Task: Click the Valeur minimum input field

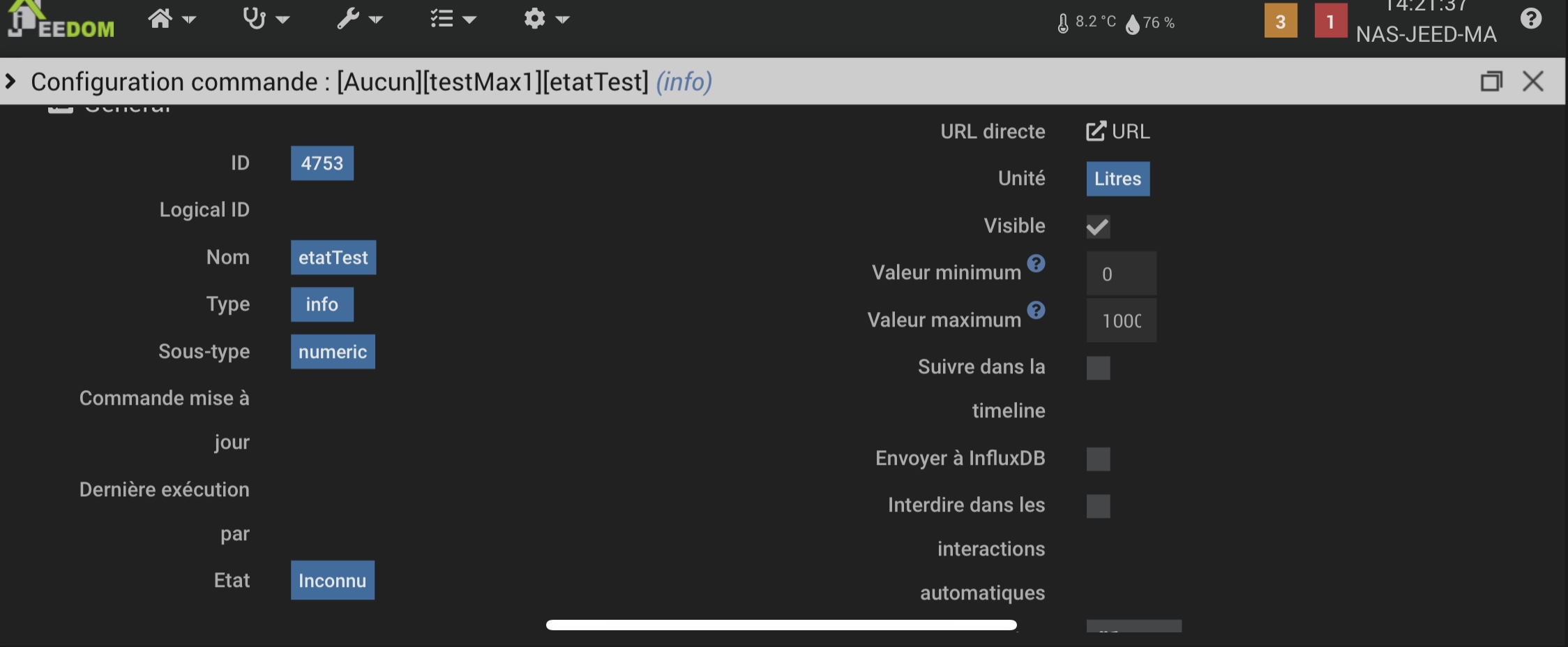Action: coord(1121,274)
